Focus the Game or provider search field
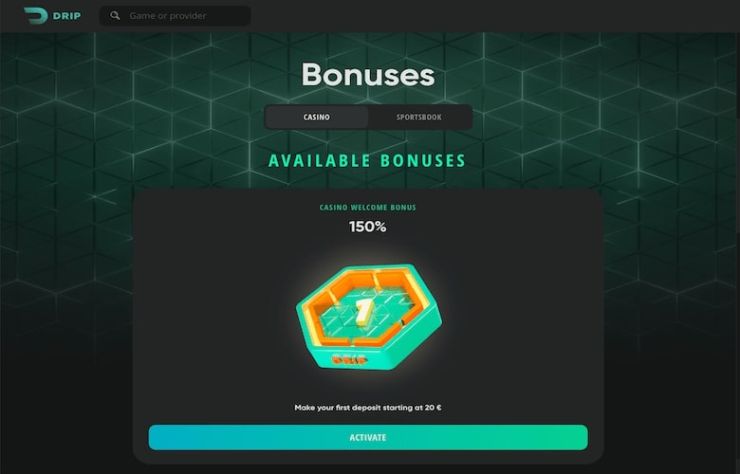This screenshot has width=740, height=474. click(175, 16)
